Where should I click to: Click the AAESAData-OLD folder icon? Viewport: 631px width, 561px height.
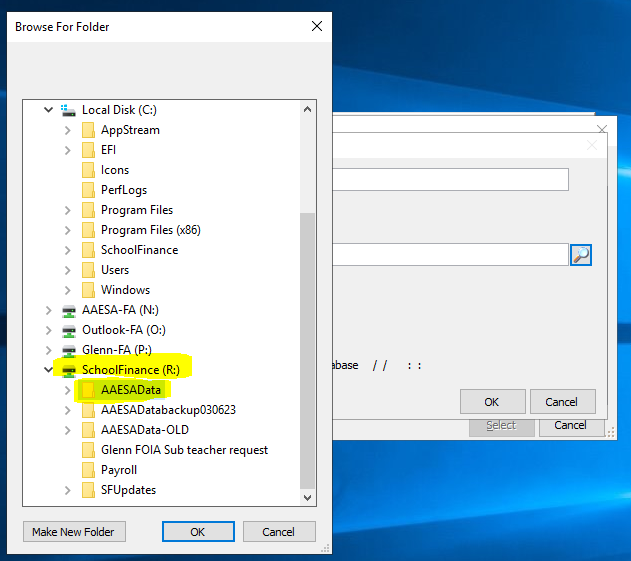click(x=88, y=430)
